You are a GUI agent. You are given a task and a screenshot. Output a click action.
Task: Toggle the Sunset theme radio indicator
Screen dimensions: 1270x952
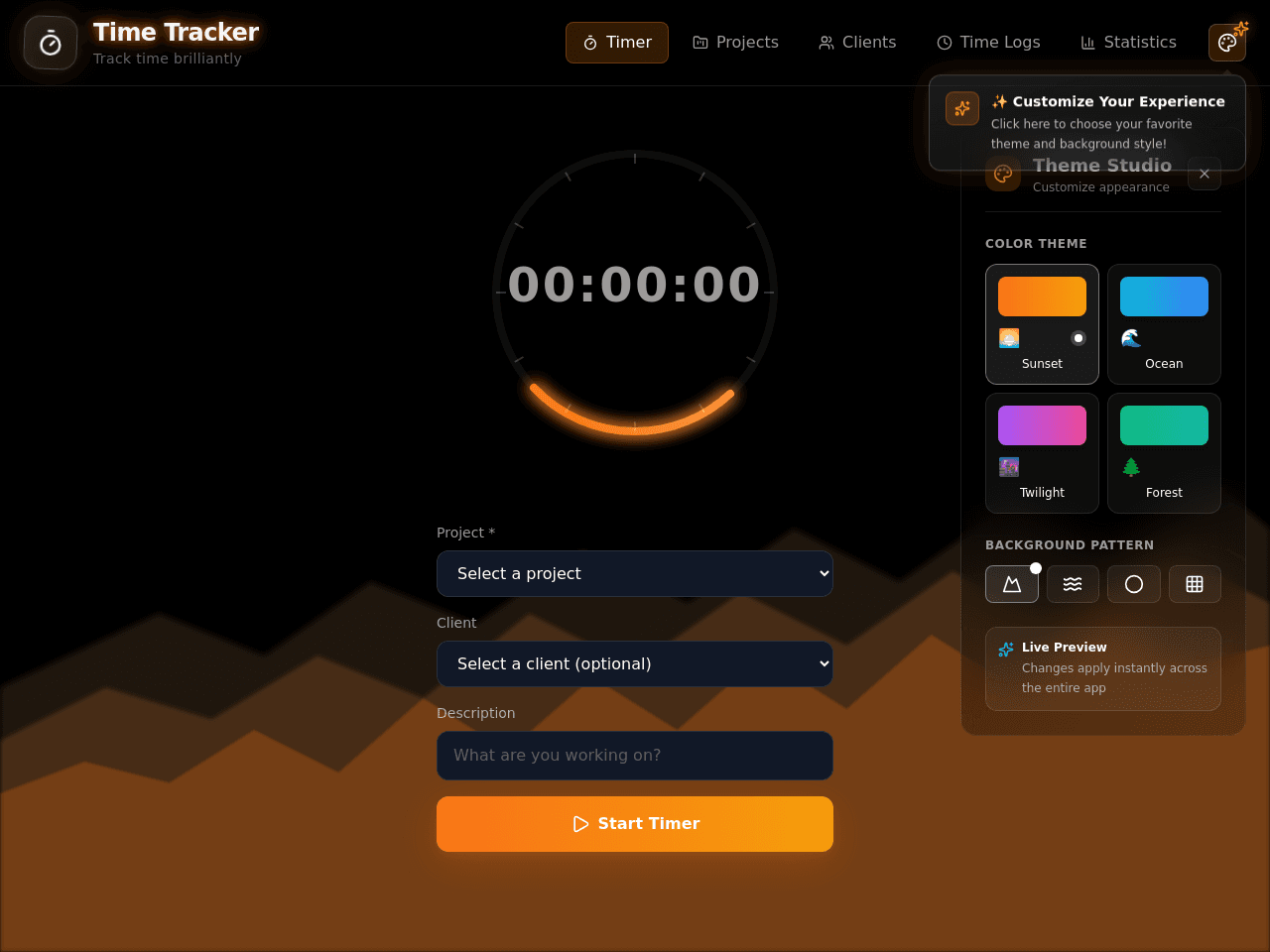pyautogui.click(x=1079, y=338)
